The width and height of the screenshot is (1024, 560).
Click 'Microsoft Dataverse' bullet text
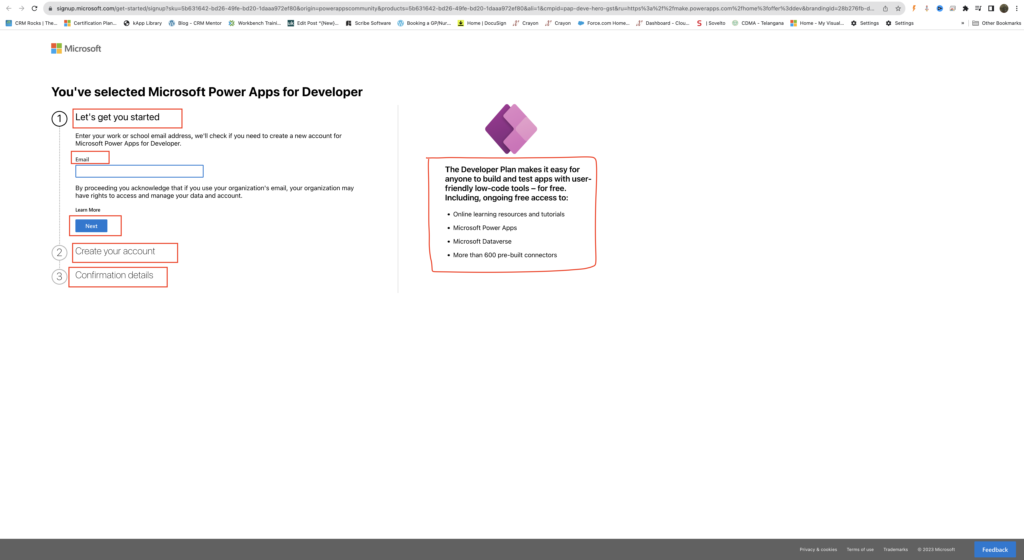(482, 241)
